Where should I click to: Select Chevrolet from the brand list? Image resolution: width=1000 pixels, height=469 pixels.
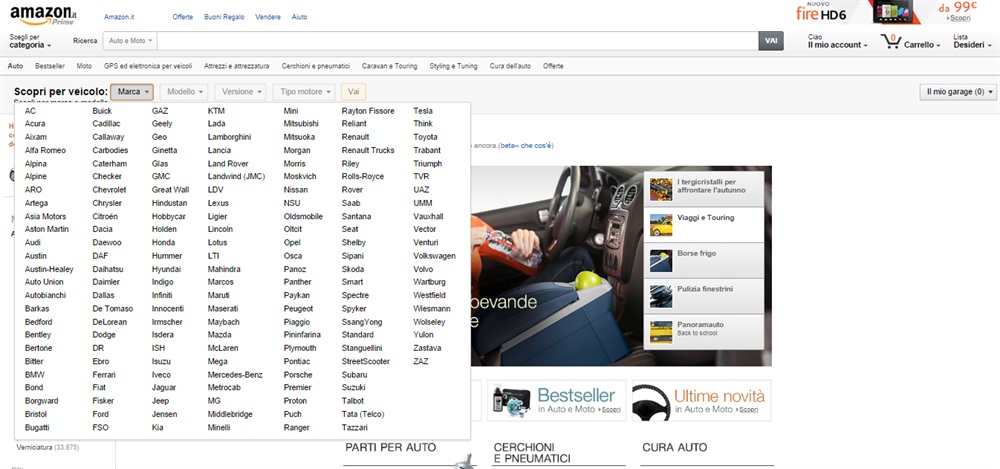pos(109,190)
